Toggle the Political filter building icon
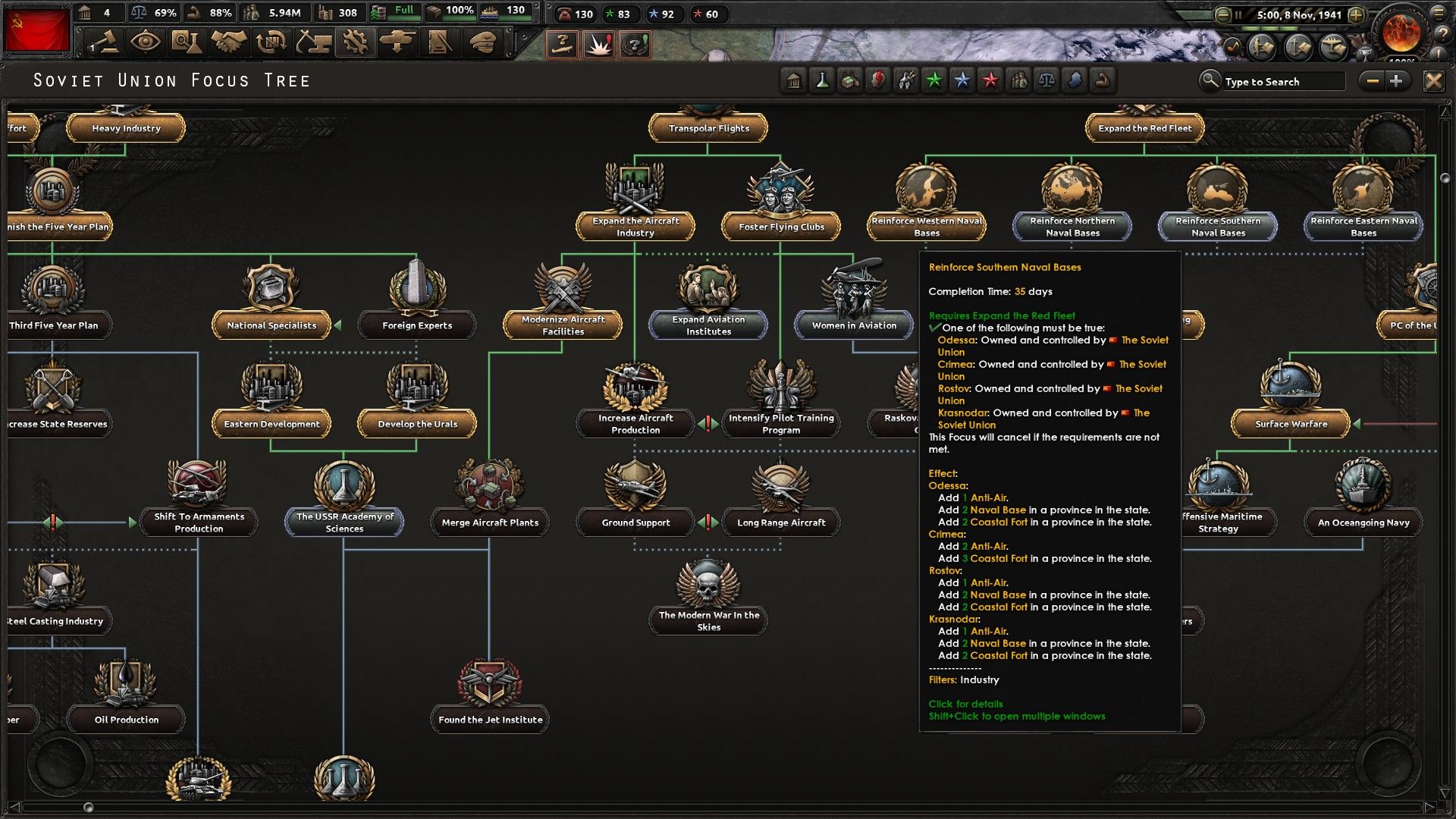 [793, 80]
